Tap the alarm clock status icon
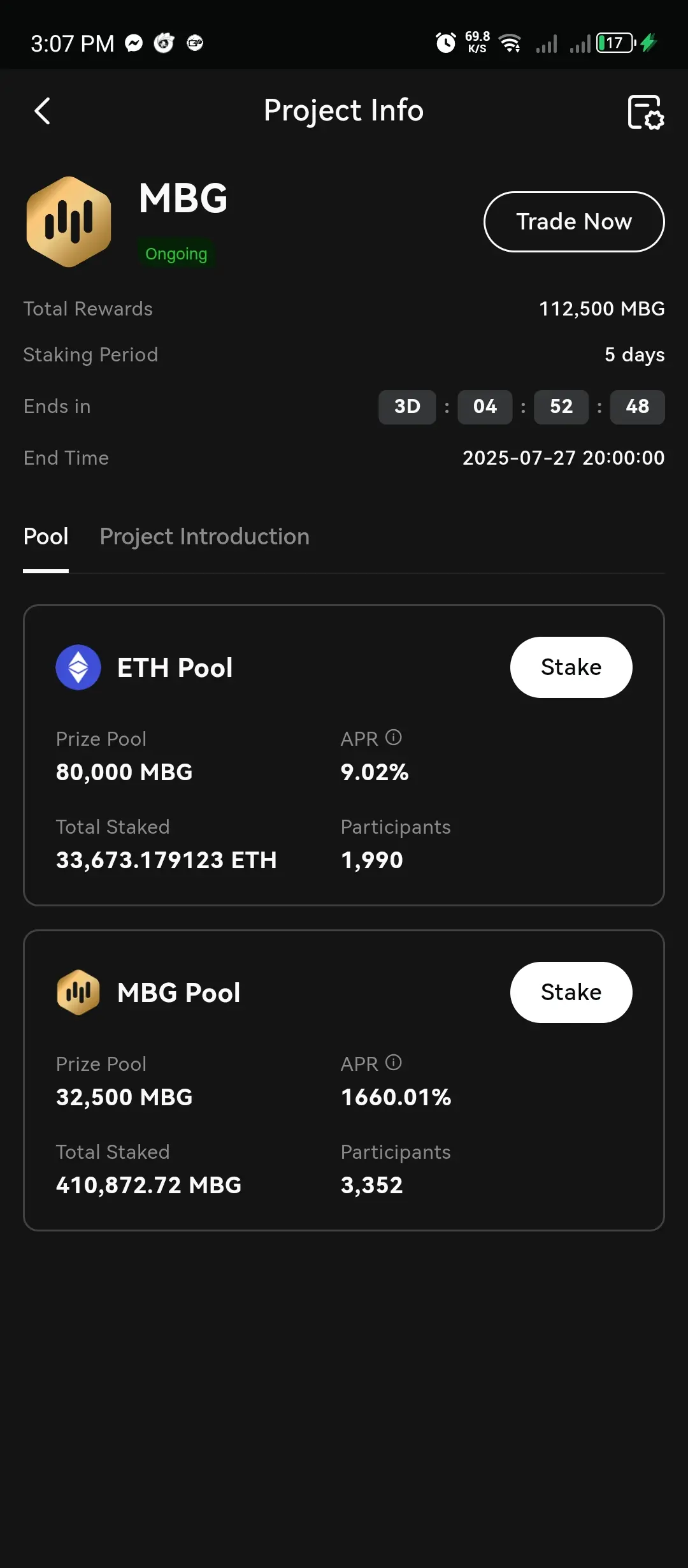The width and height of the screenshot is (688, 1568). (445, 43)
